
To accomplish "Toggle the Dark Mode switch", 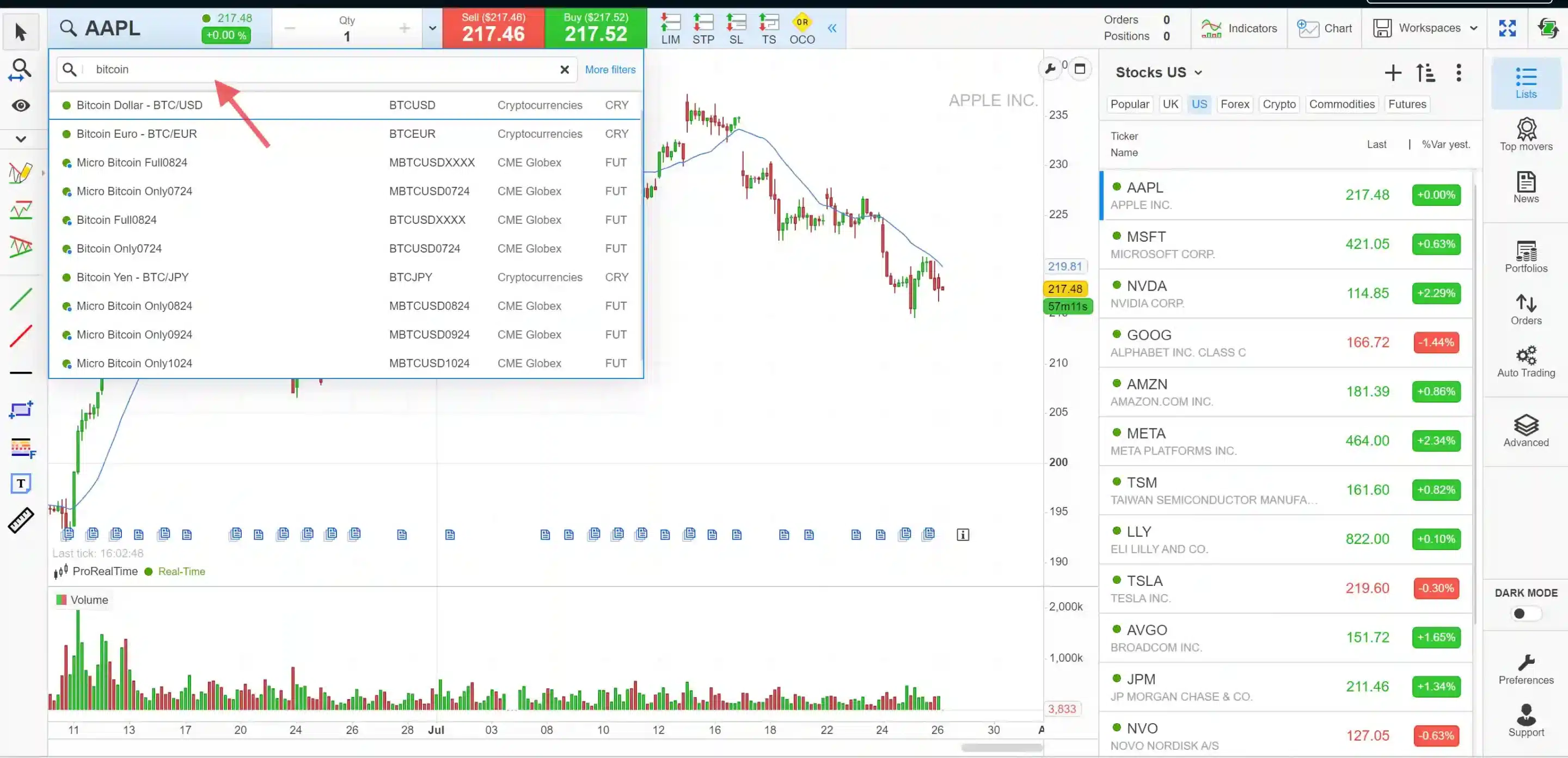I will tap(1526, 613).
